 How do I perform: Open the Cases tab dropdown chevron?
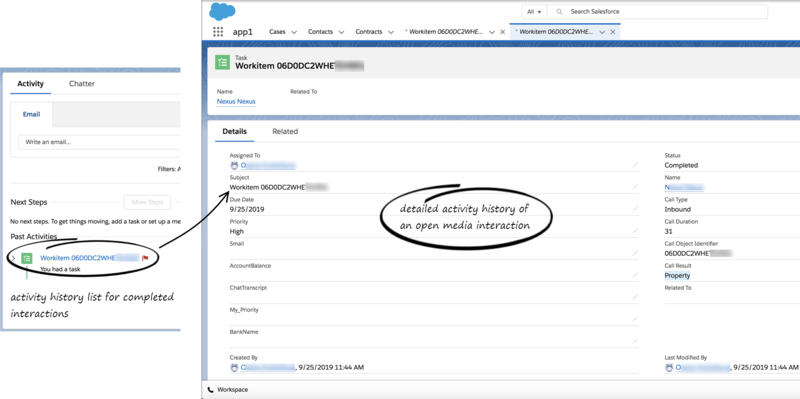point(294,32)
